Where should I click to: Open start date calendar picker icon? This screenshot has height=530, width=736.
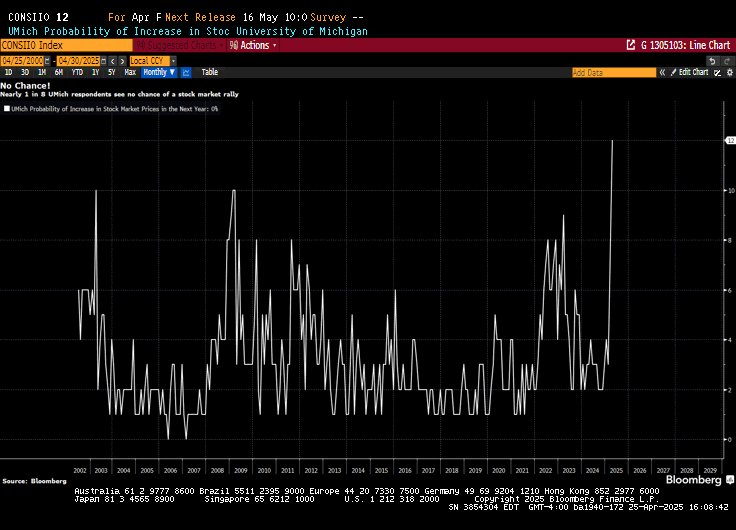point(48,60)
